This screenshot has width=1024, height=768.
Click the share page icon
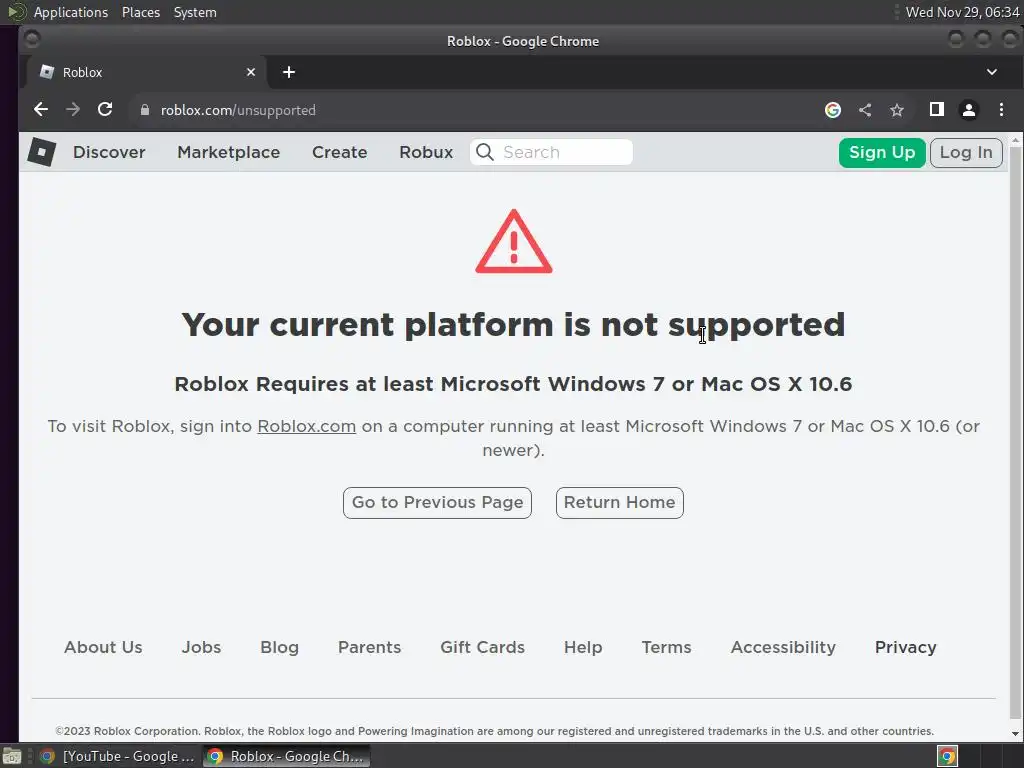[x=865, y=110]
